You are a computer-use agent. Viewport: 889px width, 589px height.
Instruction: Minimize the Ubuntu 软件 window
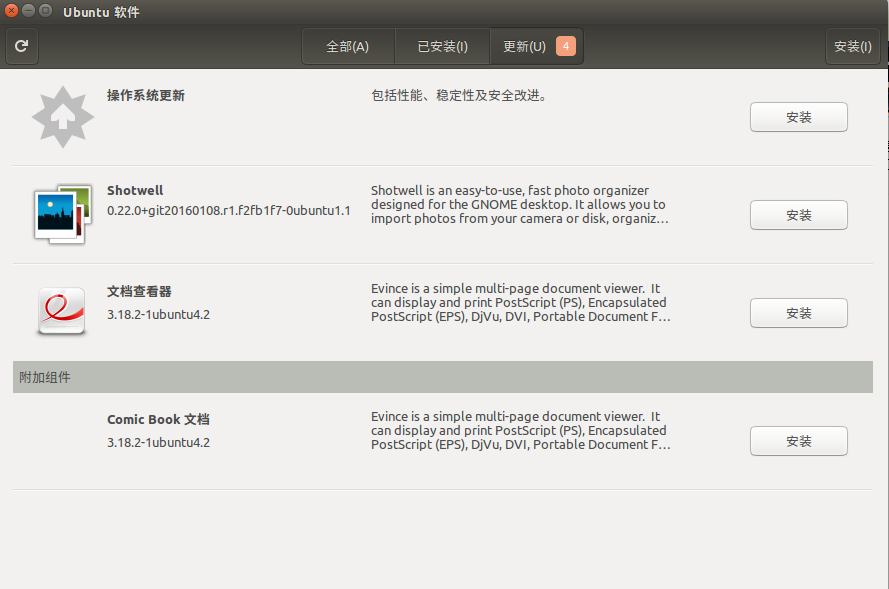tap(28, 11)
